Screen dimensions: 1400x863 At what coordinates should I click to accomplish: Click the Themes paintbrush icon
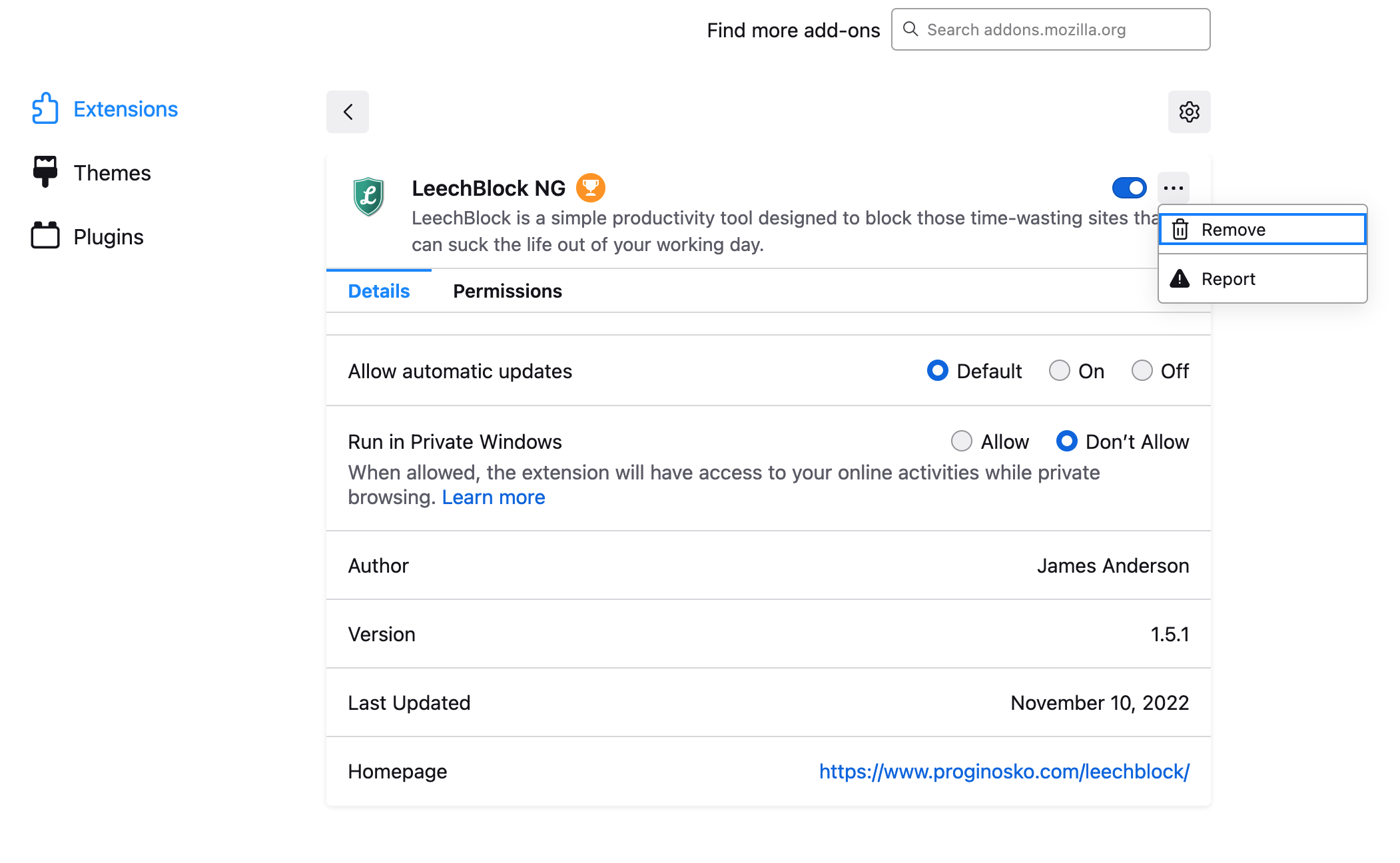(45, 172)
